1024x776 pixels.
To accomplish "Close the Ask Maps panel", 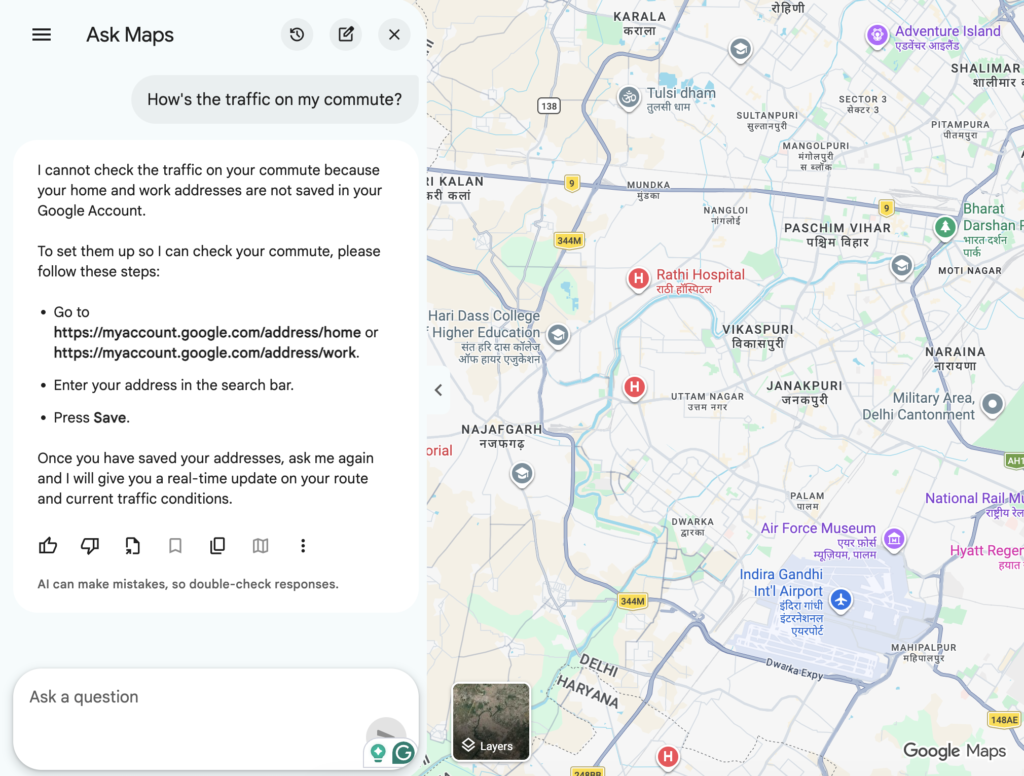I will tap(394, 35).
